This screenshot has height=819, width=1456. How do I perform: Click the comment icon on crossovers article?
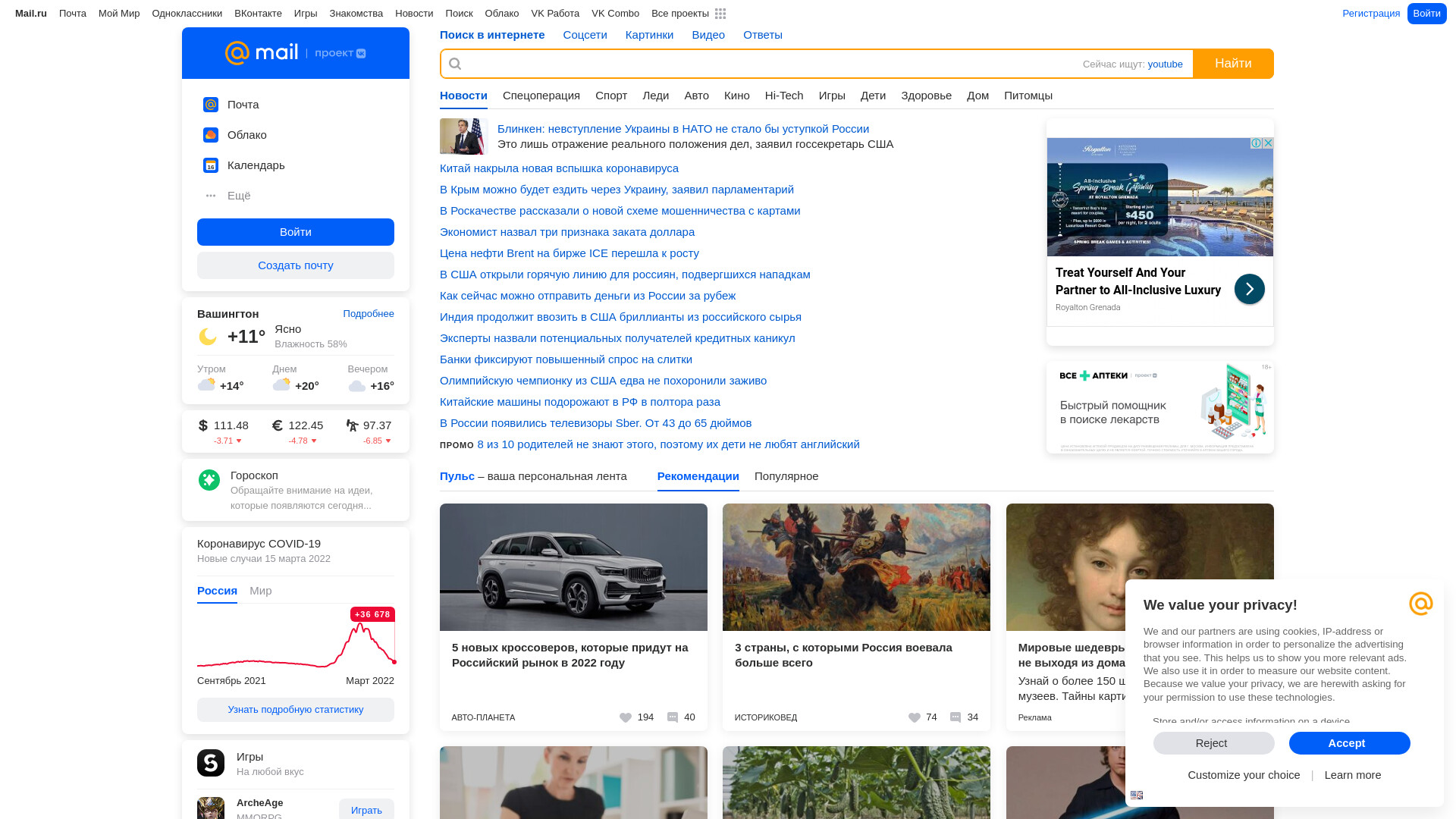673,717
